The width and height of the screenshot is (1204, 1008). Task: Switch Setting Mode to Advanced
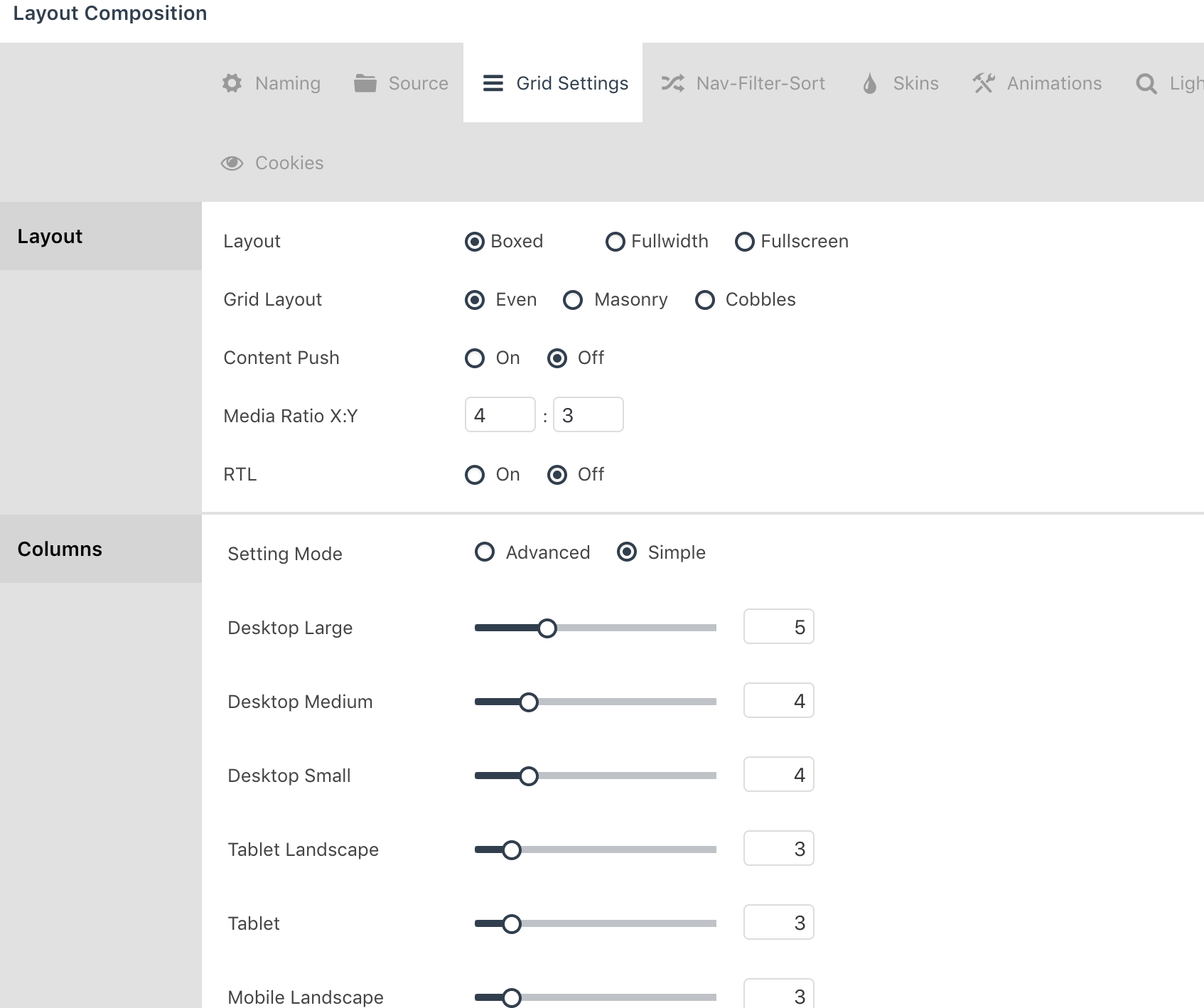[485, 552]
